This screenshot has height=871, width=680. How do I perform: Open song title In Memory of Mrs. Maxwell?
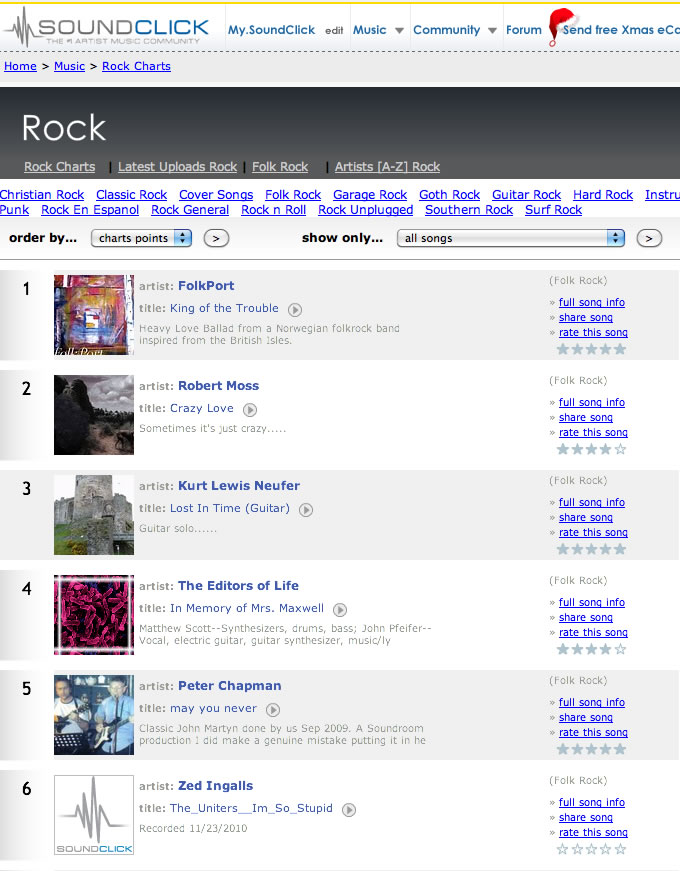tap(247, 608)
